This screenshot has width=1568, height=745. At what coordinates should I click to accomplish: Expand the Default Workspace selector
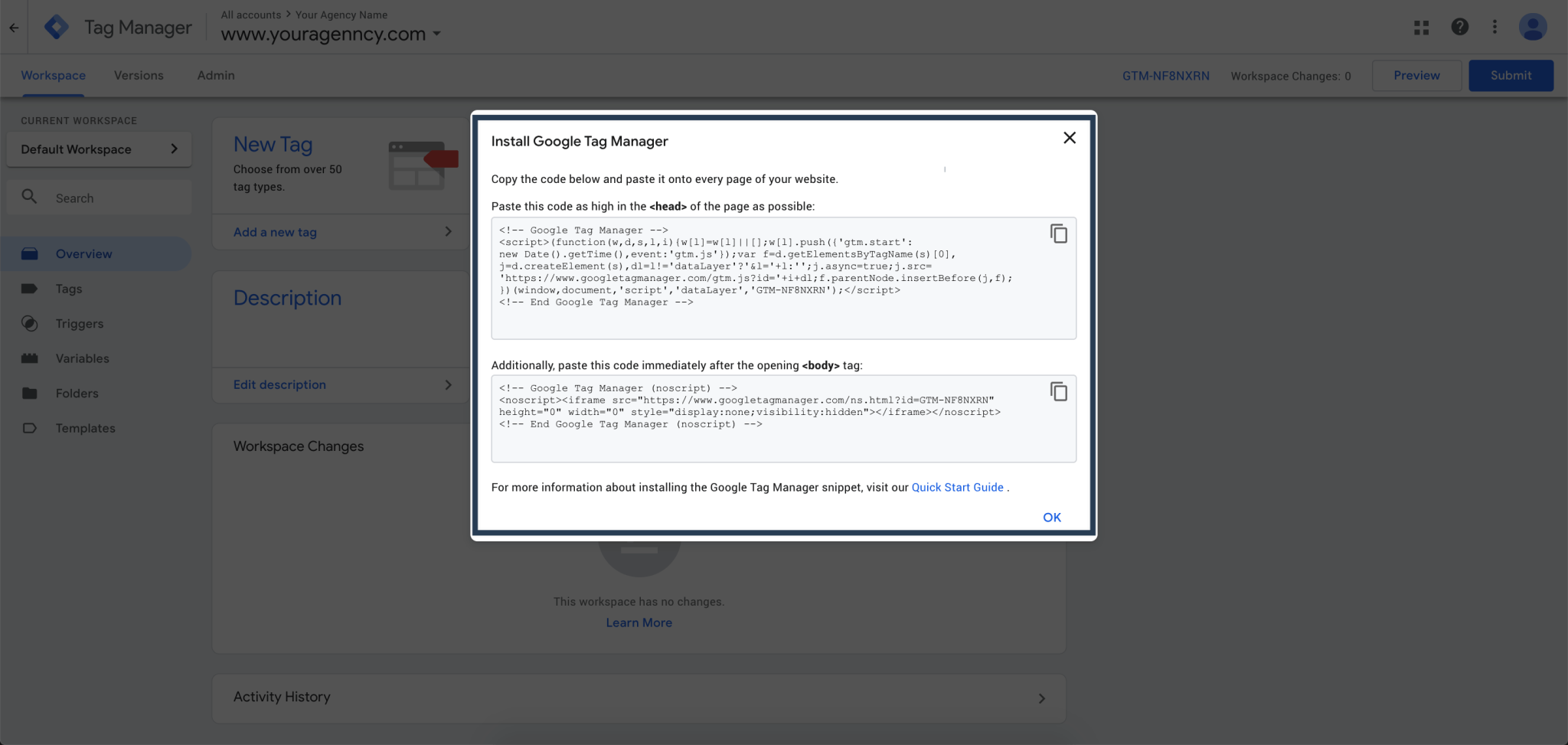[x=99, y=149]
